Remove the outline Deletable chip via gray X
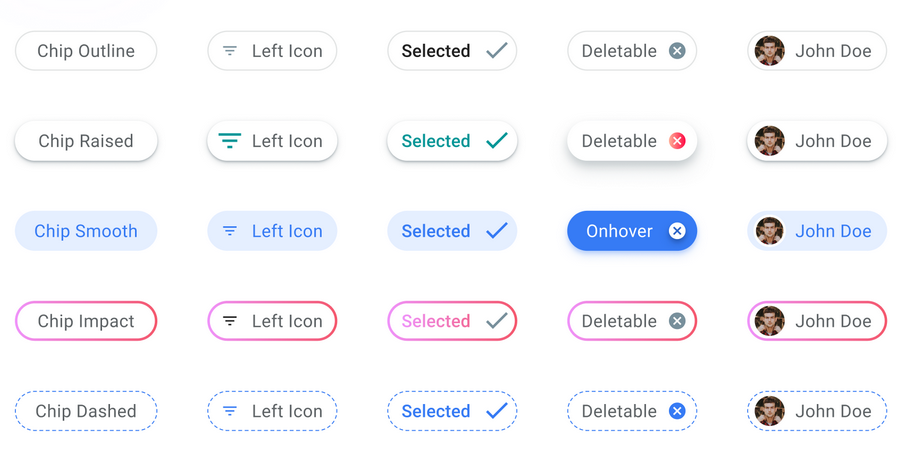 click(677, 51)
